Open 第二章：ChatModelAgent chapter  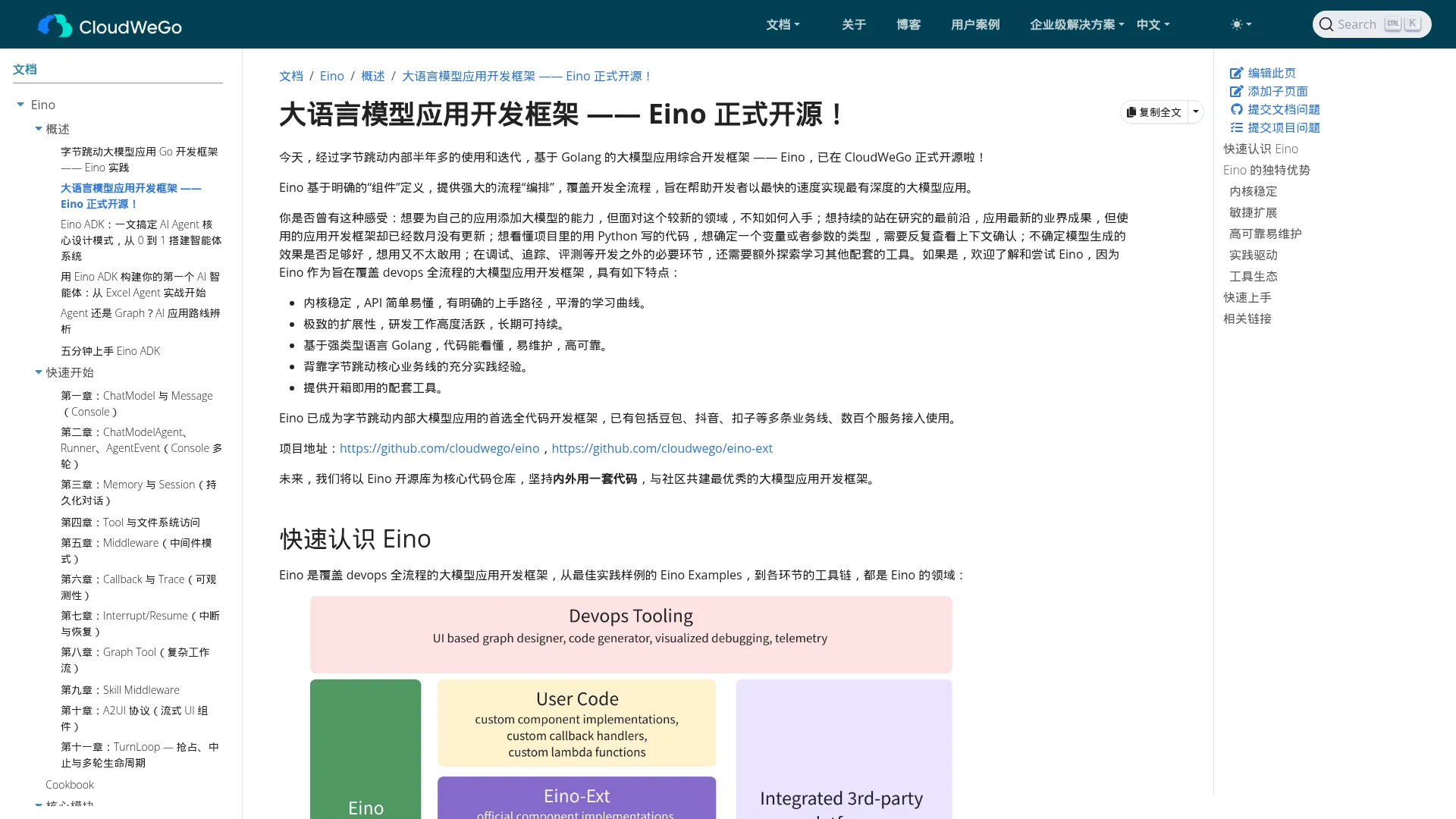click(141, 447)
